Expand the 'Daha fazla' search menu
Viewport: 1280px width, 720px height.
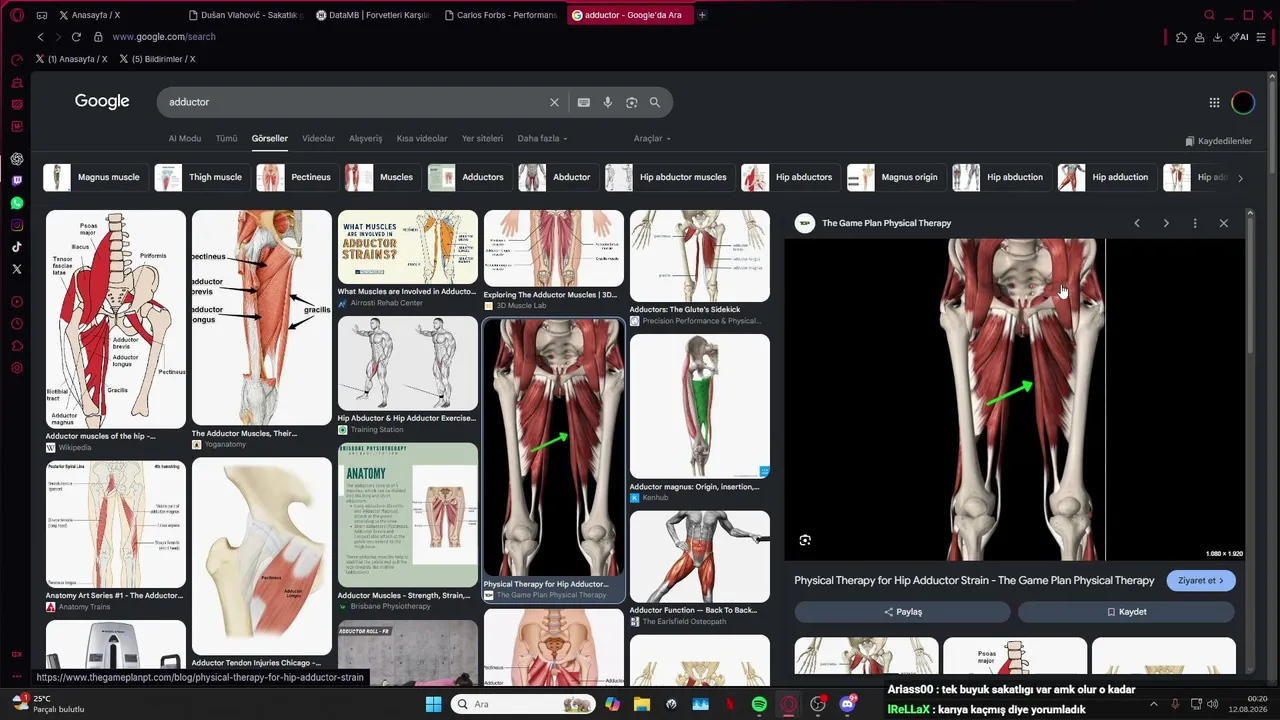542,139
